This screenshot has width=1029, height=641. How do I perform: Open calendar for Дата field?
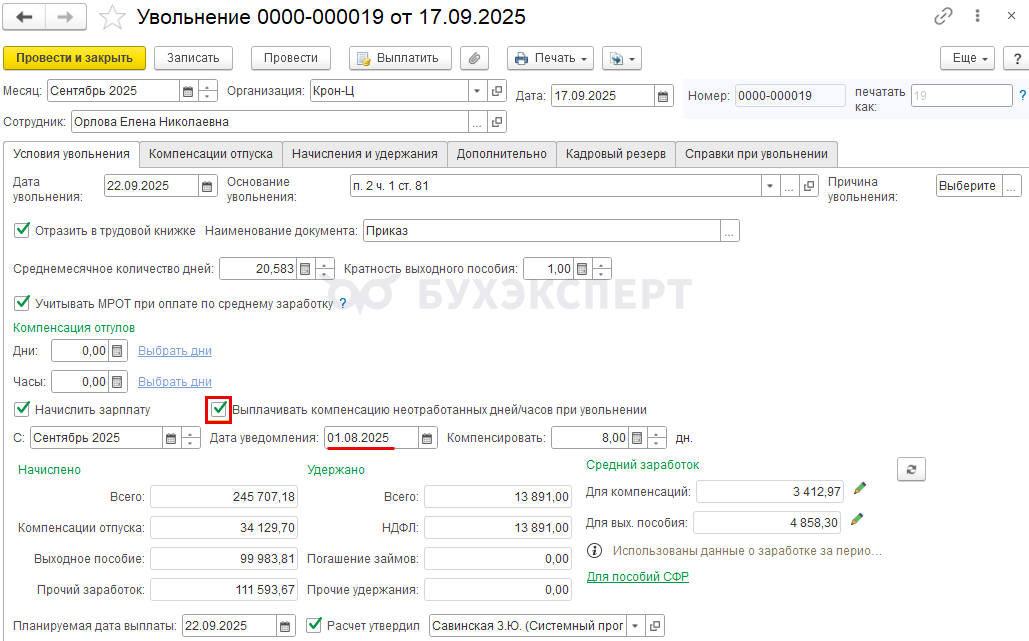click(663, 96)
